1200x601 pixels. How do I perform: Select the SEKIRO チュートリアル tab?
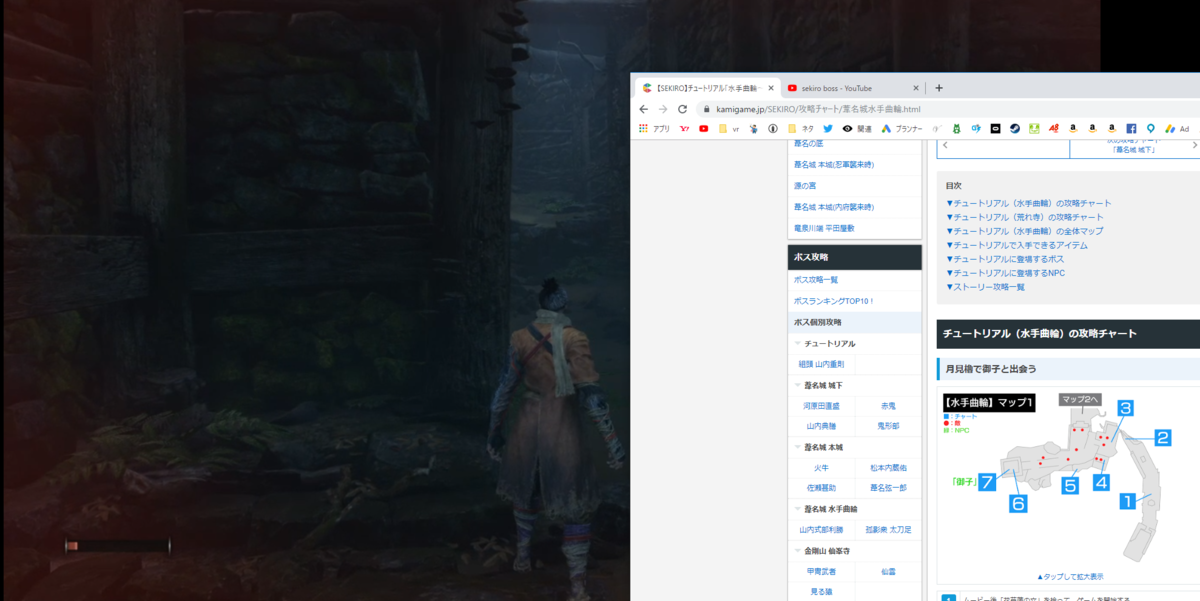click(x=706, y=88)
